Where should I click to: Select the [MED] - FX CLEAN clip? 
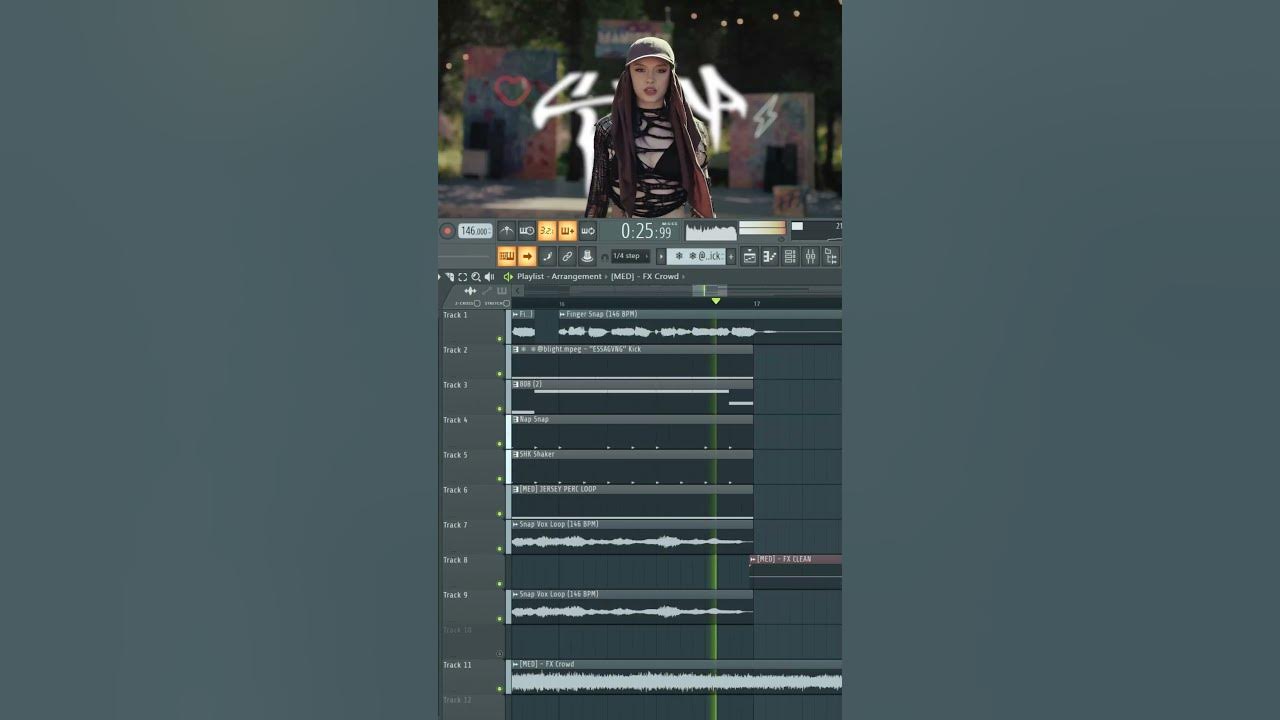pyautogui.click(x=796, y=572)
